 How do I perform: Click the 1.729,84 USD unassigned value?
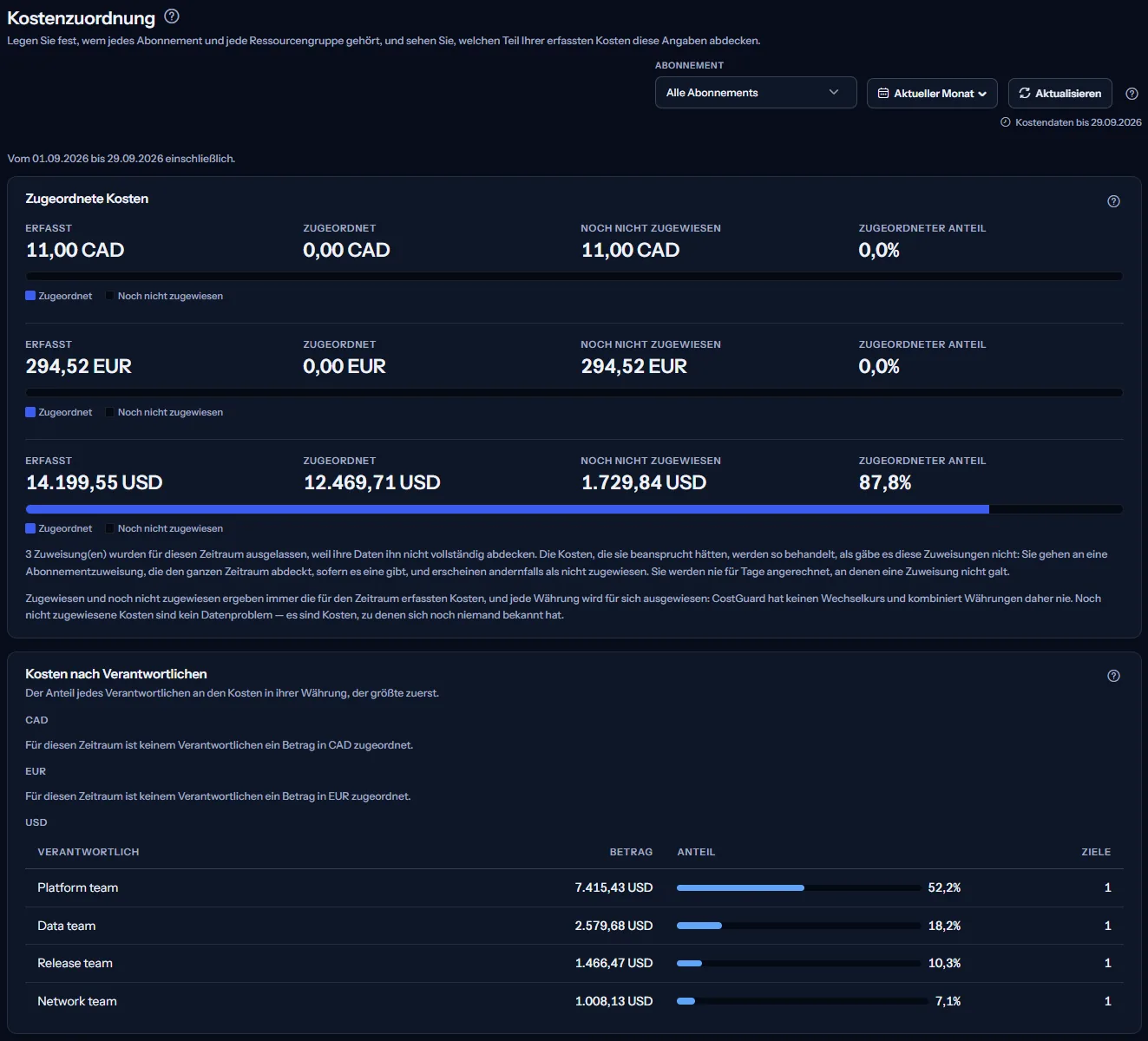click(x=643, y=482)
